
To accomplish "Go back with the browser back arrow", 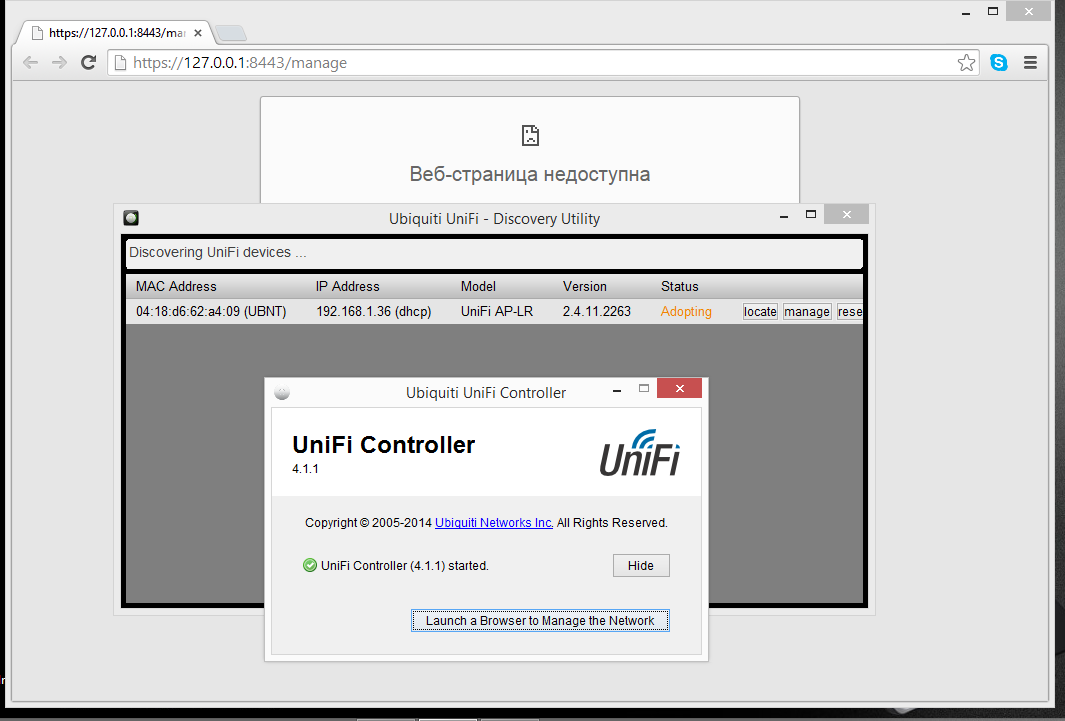I will point(31,63).
